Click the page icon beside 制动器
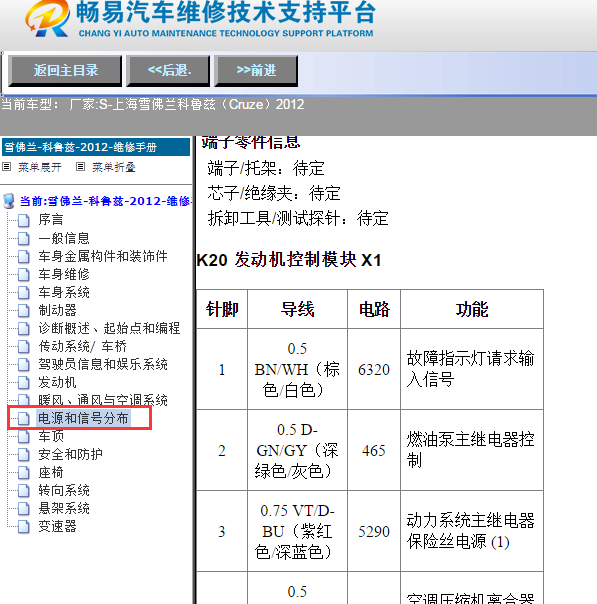 23,311
